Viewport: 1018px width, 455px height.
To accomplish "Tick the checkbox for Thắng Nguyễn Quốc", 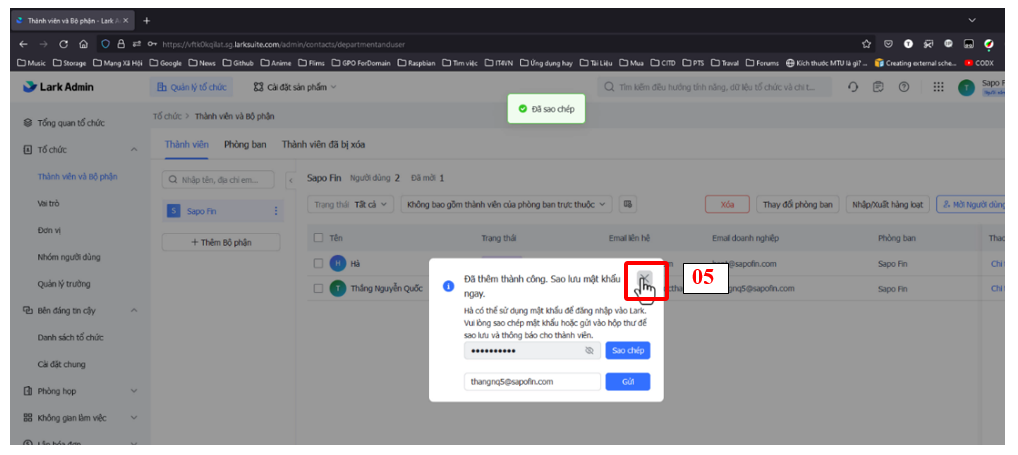I will [318, 288].
